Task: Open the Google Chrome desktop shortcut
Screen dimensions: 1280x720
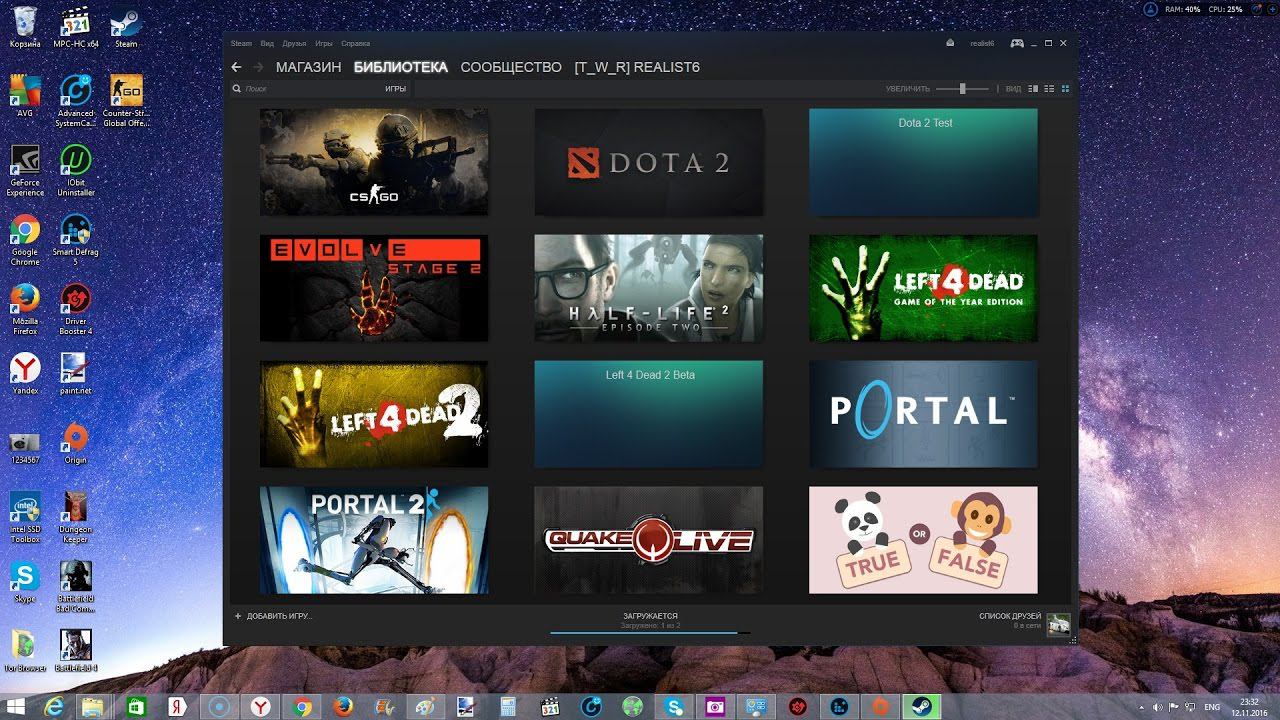Action: [25, 240]
